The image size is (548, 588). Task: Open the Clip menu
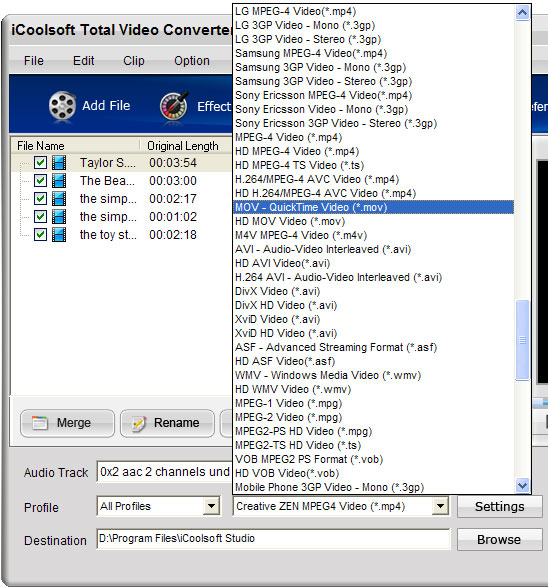coord(134,61)
